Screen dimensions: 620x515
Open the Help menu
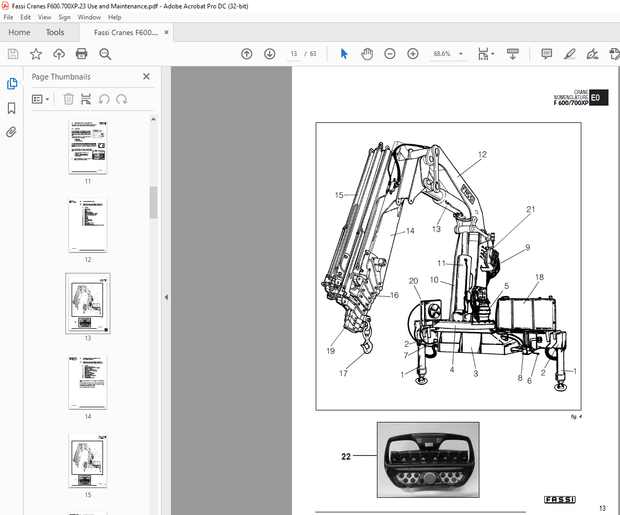point(115,17)
